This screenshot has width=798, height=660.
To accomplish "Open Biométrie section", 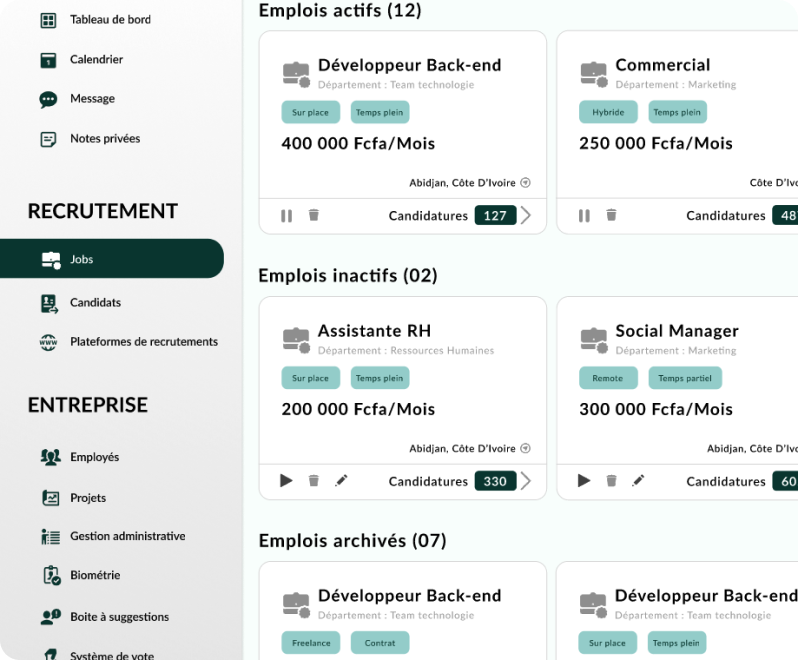I will 95,576.
